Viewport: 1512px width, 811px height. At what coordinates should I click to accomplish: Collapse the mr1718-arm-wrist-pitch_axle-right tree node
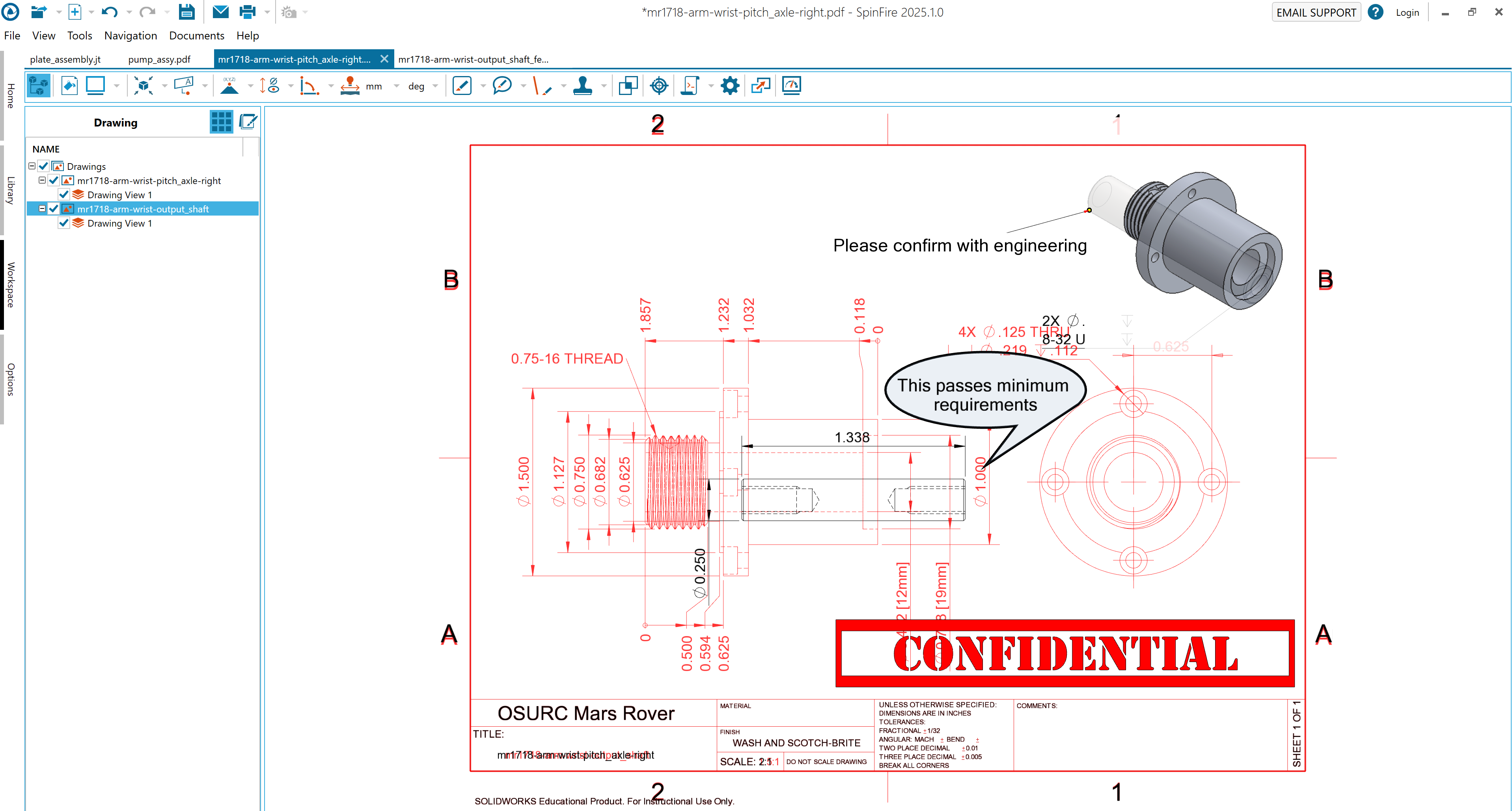click(42, 180)
